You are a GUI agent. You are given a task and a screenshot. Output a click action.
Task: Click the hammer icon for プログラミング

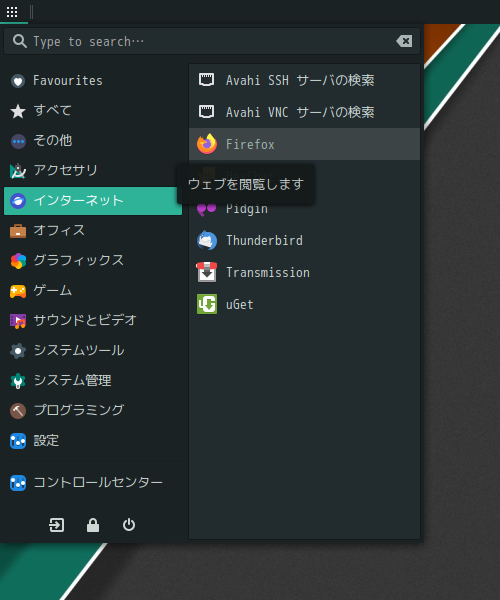coord(18,411)
